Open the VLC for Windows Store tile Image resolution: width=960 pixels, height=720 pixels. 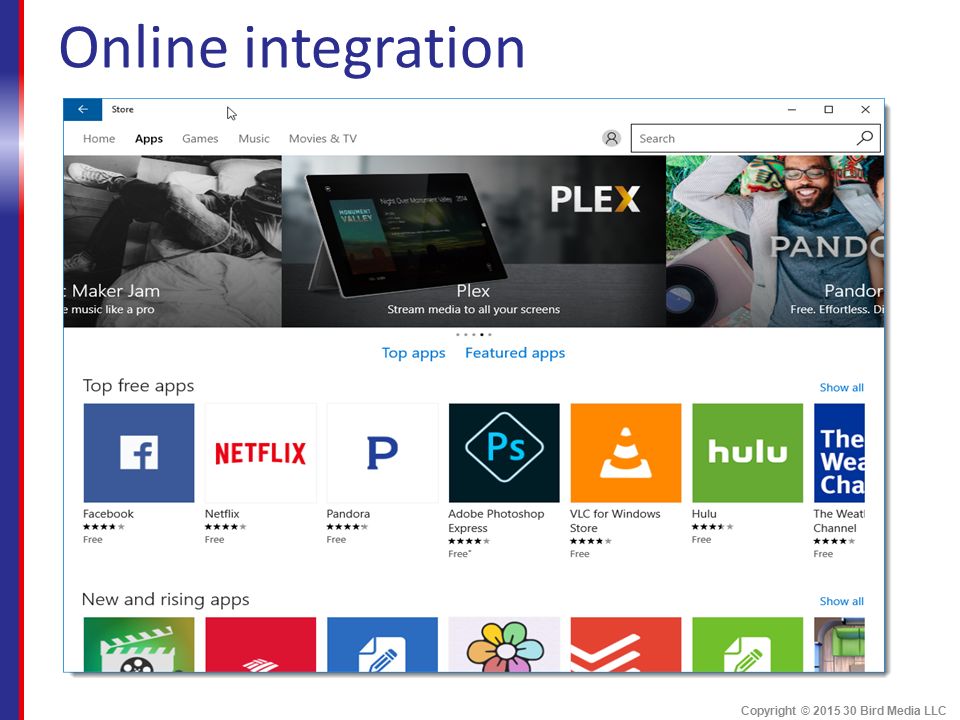pos(626,453)
